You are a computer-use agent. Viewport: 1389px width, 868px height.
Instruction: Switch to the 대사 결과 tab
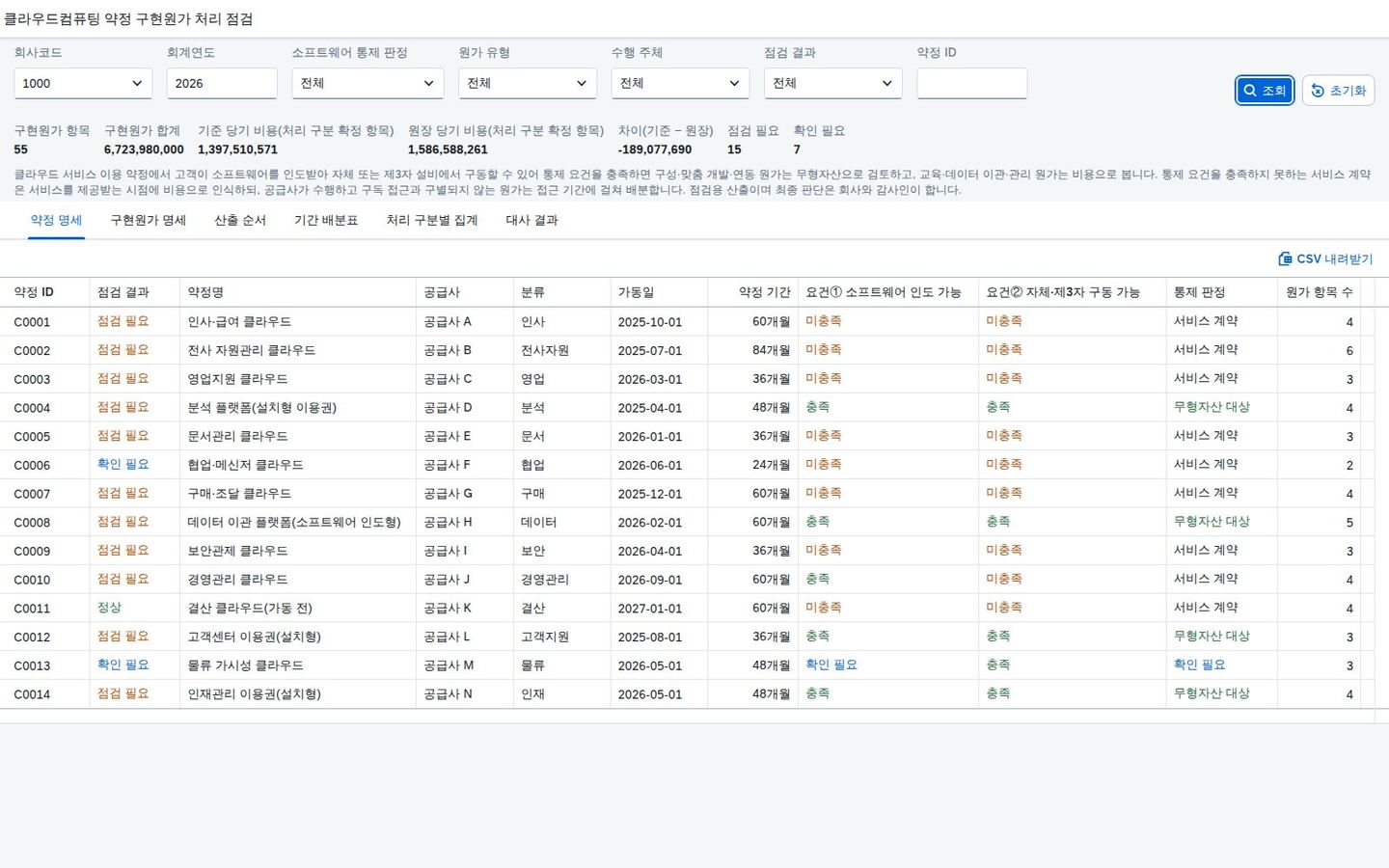tap(531, 220)
